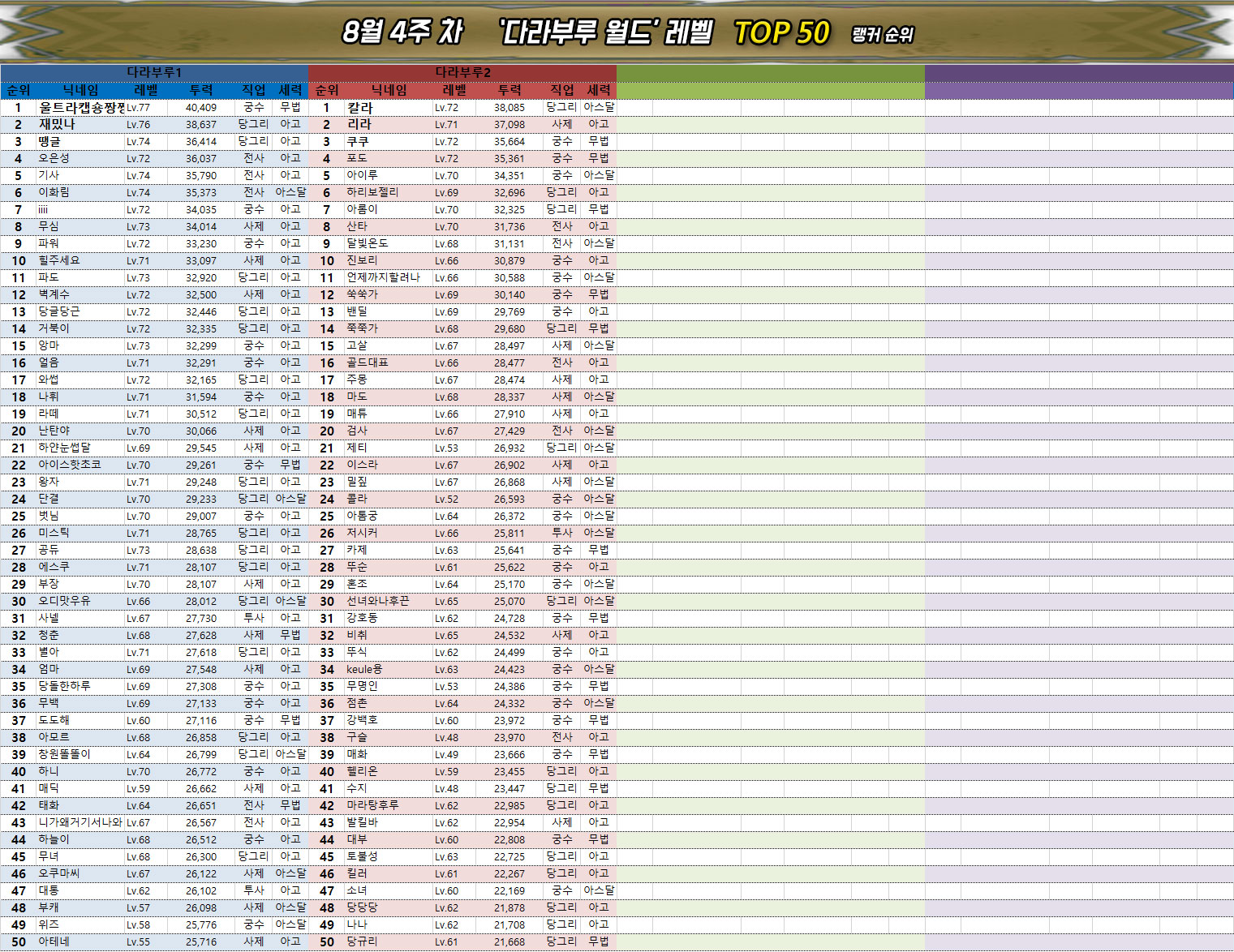Image resolution: width=1234 pixels, height=952 pixels.
Task: Click the nickname cell keule용
Action: pos(364,669)
